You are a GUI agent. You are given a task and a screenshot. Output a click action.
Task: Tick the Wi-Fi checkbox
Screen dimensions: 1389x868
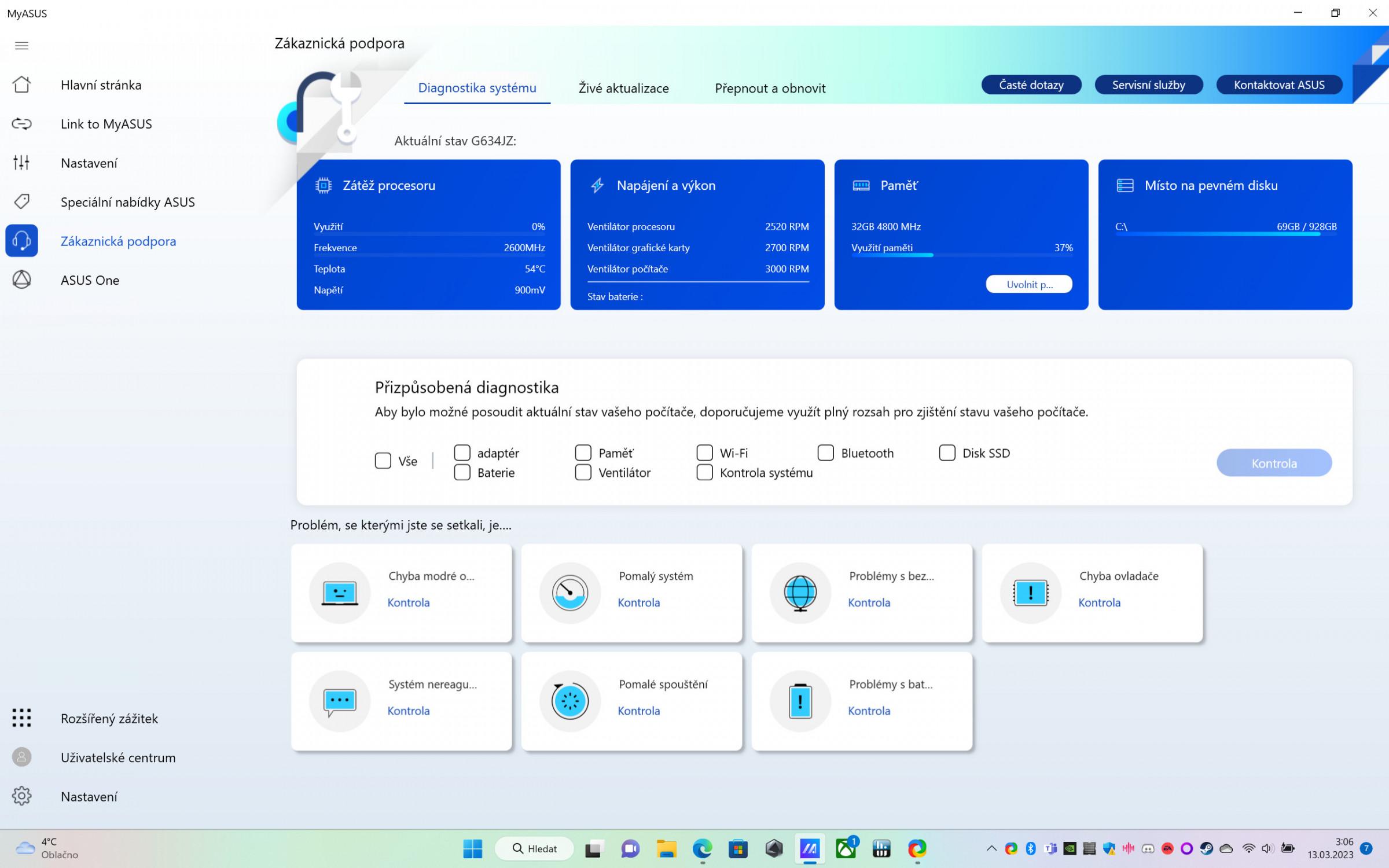[704, 453]
